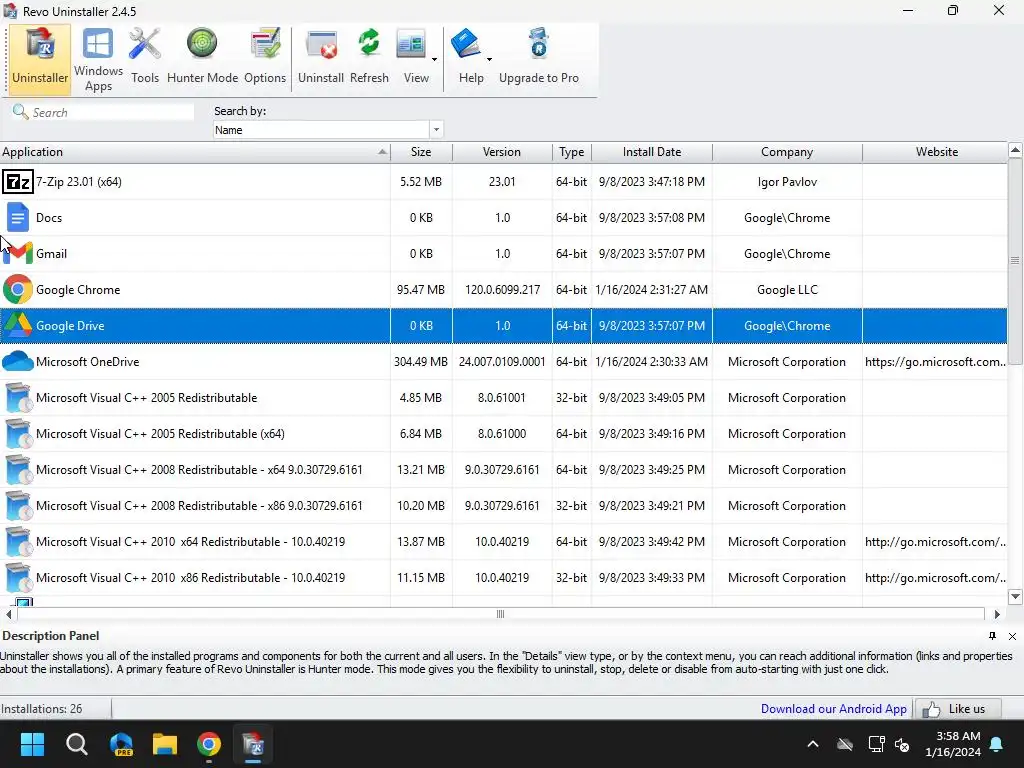Sort by Company column header
This screenshot has height=768, width=1024.
(787, 152)
